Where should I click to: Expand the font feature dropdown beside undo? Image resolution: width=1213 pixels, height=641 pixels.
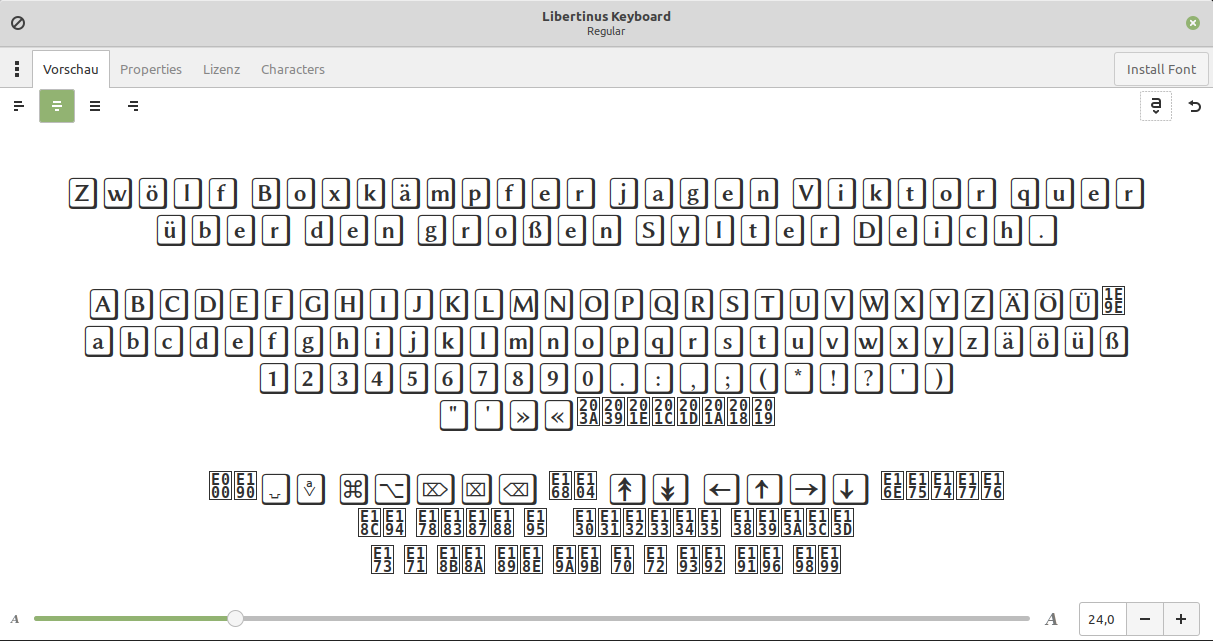pos(1155,106)
